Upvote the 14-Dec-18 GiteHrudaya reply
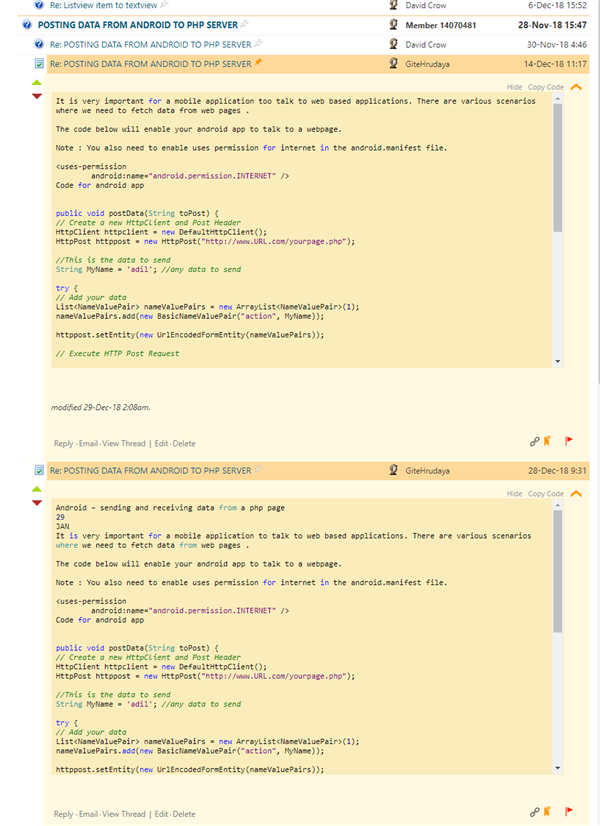Screen dimensions: 600x826 [37, 83]
